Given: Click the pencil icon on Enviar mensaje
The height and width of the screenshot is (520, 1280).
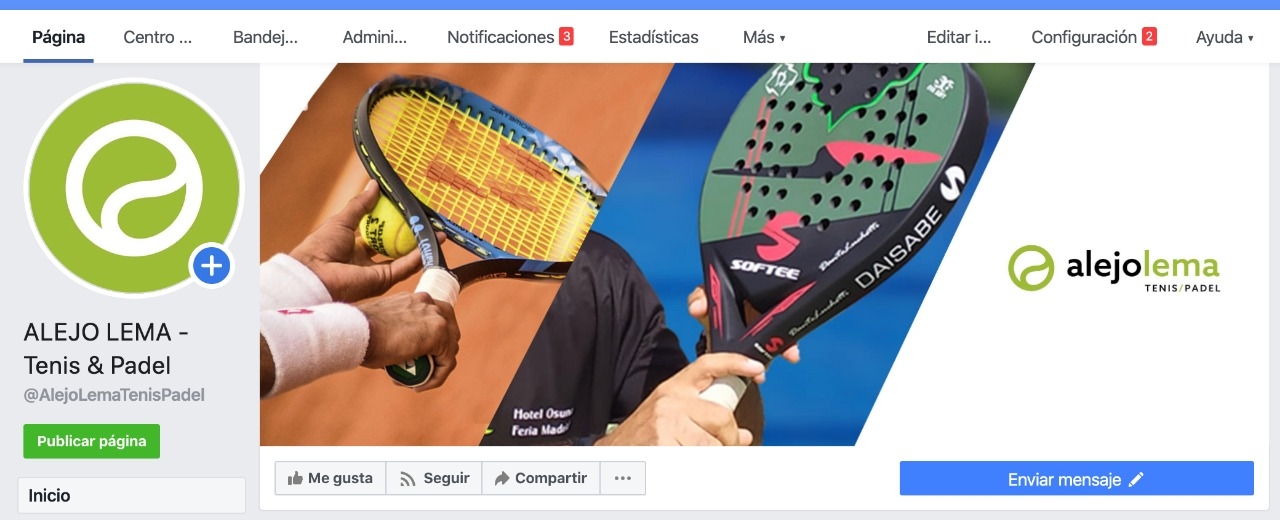Looking at the screenshot, I should click(x=1135, y=480).
